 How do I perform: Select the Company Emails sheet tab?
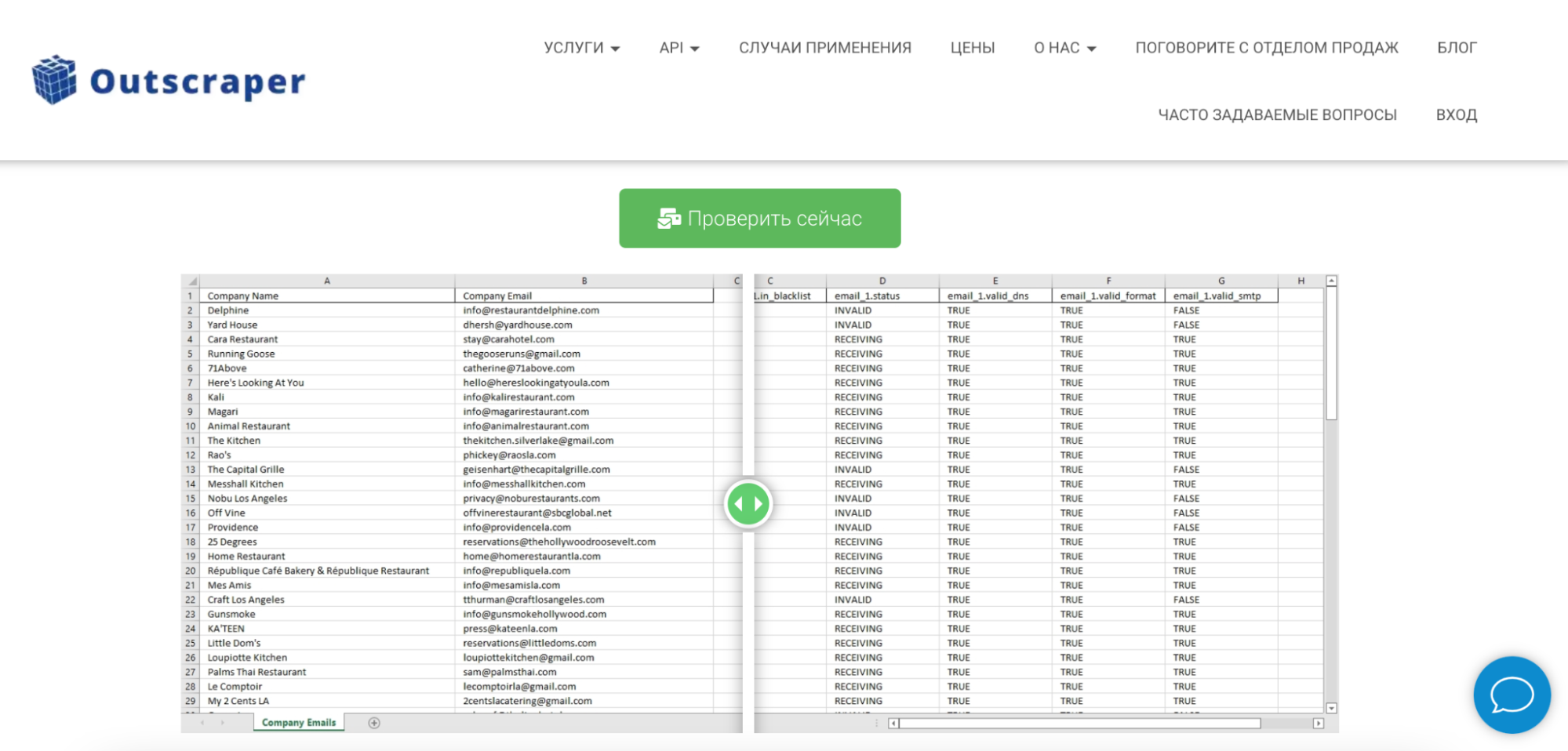click(299, 723)
